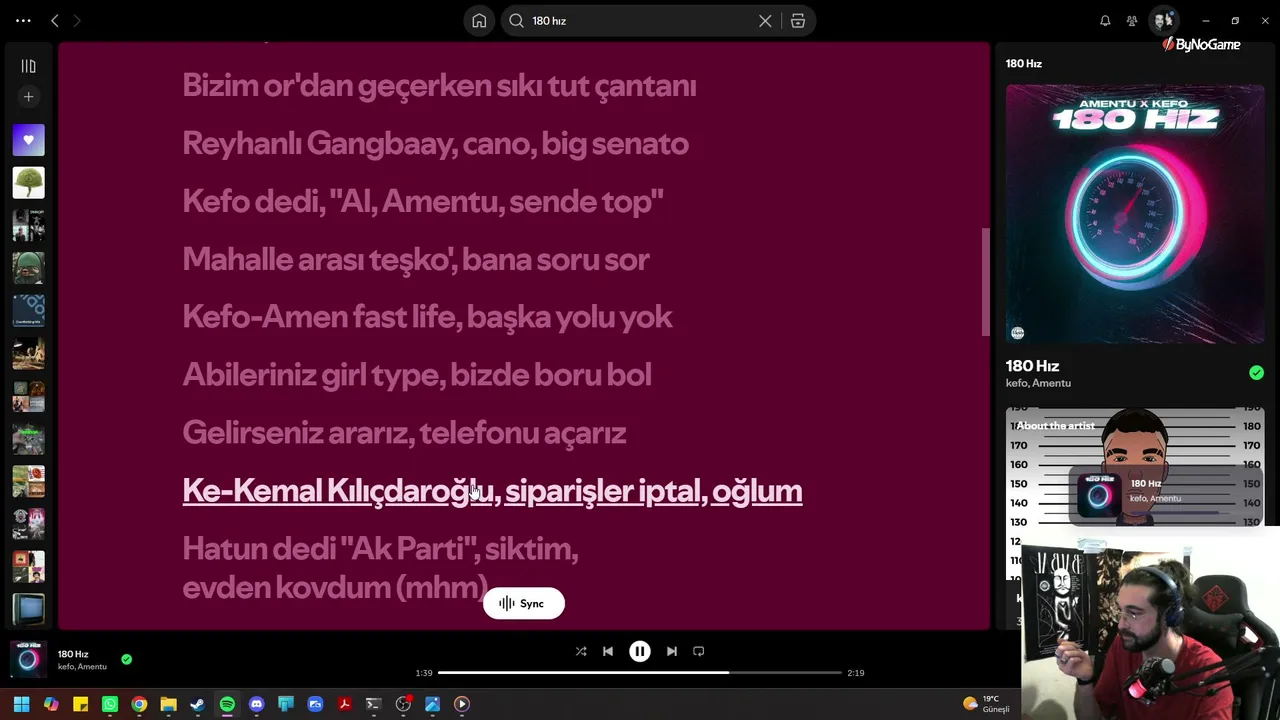Open the terminal from the taskbar
The image size is (1280, 720).
(x=373, y=704)
